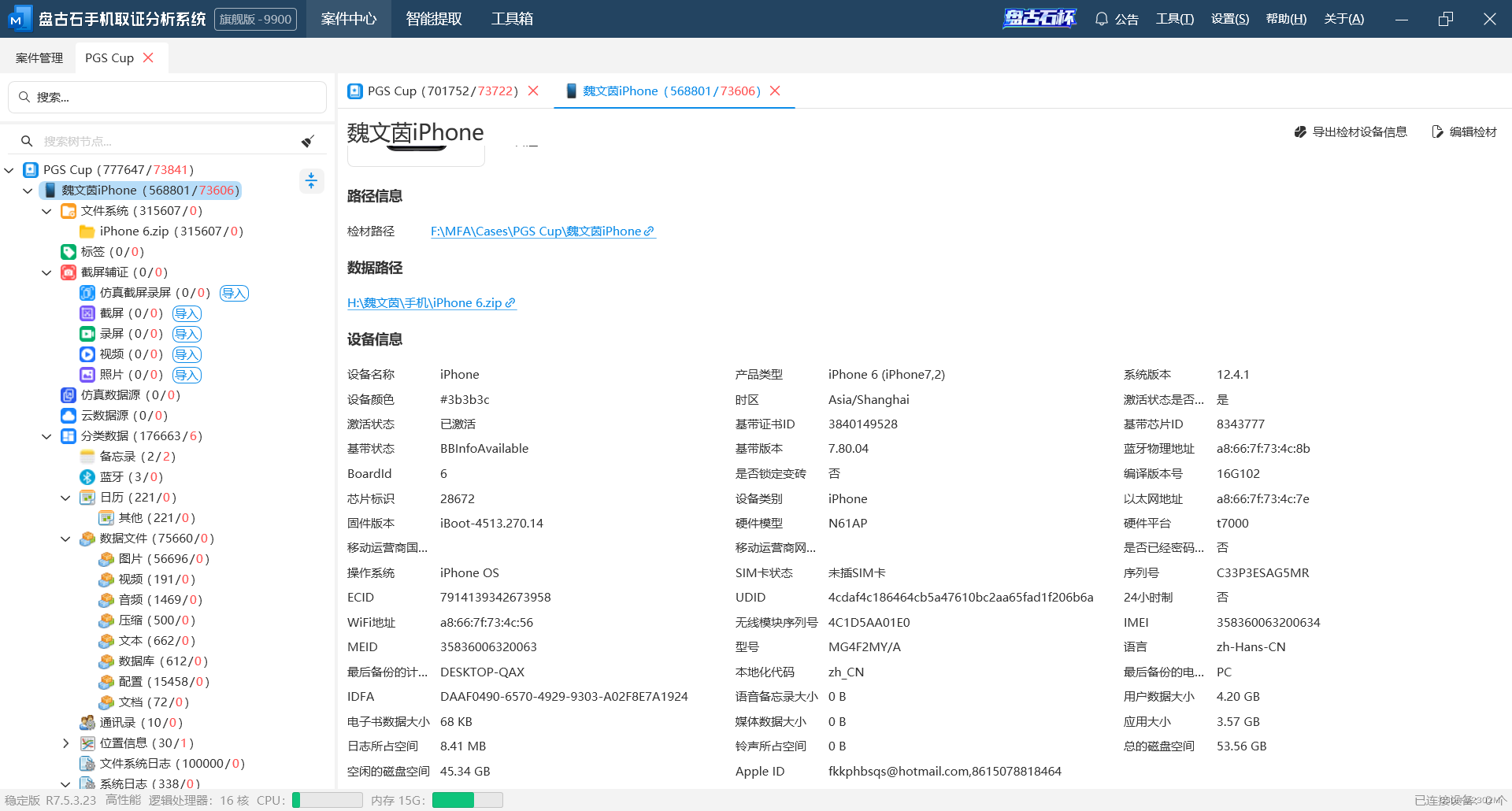This screenshot has height=811, width=1512.
Task: Click the 云数据源 cloud icon
Action: click(69, 416)
